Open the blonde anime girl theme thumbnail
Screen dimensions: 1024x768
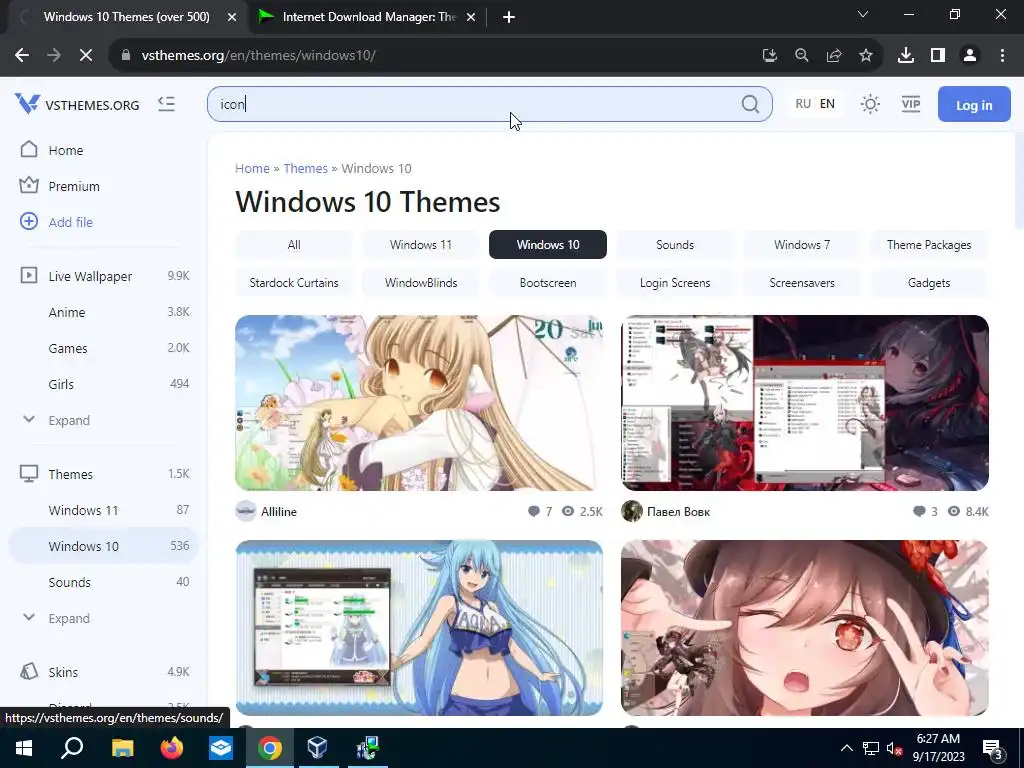419,403
